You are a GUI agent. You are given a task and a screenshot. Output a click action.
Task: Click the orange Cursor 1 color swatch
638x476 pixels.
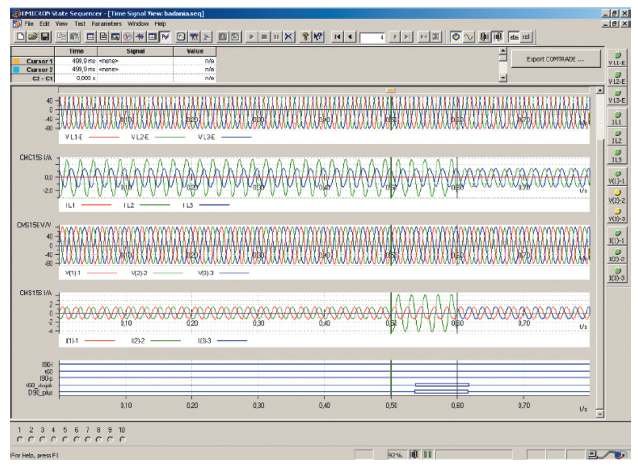(16, 61)
